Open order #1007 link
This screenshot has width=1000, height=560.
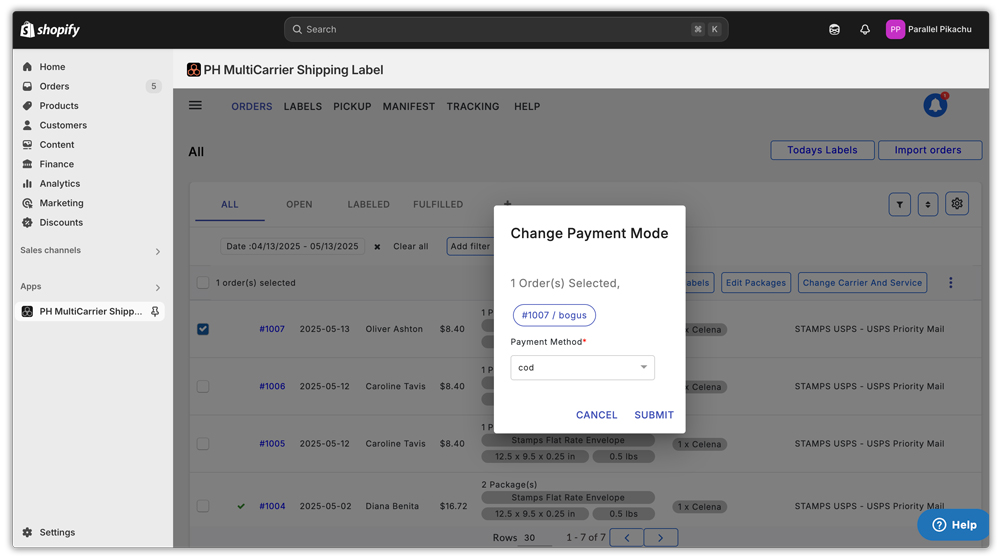pyautogui.click(x=272, y=329)
